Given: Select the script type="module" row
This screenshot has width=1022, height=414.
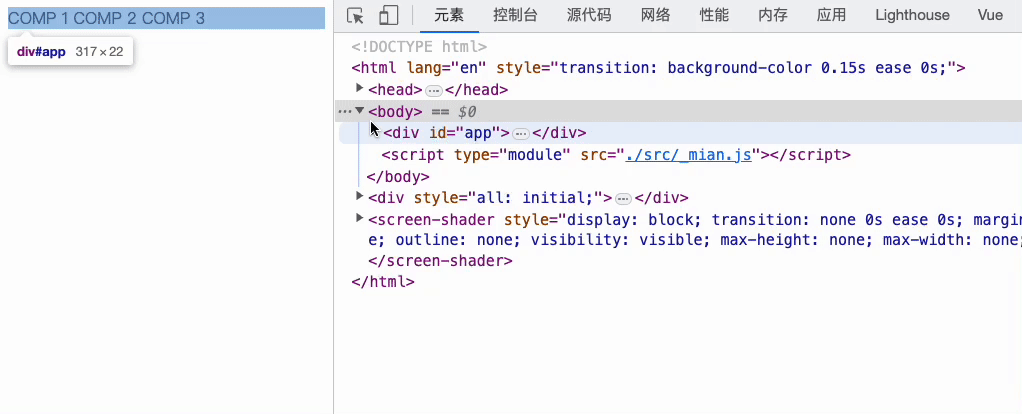Looking at the screenshot, I should point(616,155).
